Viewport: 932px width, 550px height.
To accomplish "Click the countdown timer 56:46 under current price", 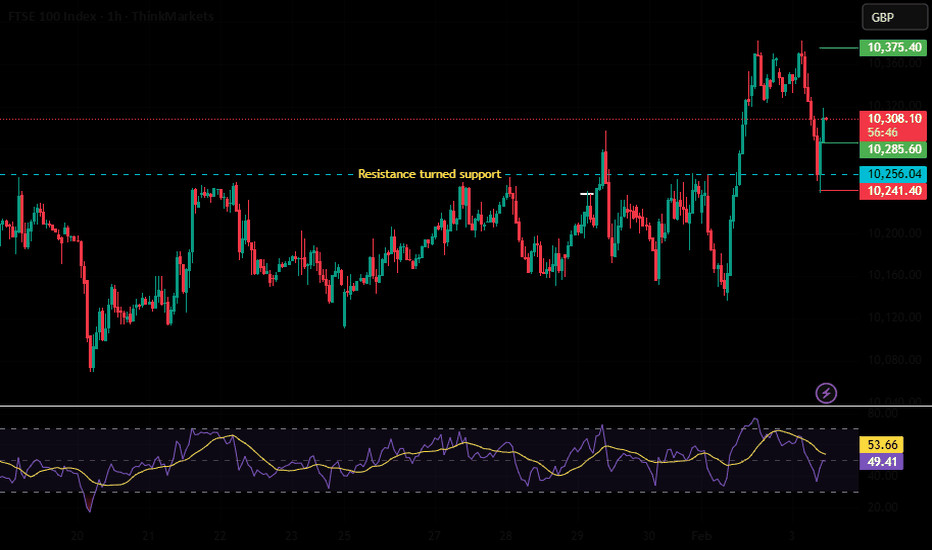I will click(882, 131).
